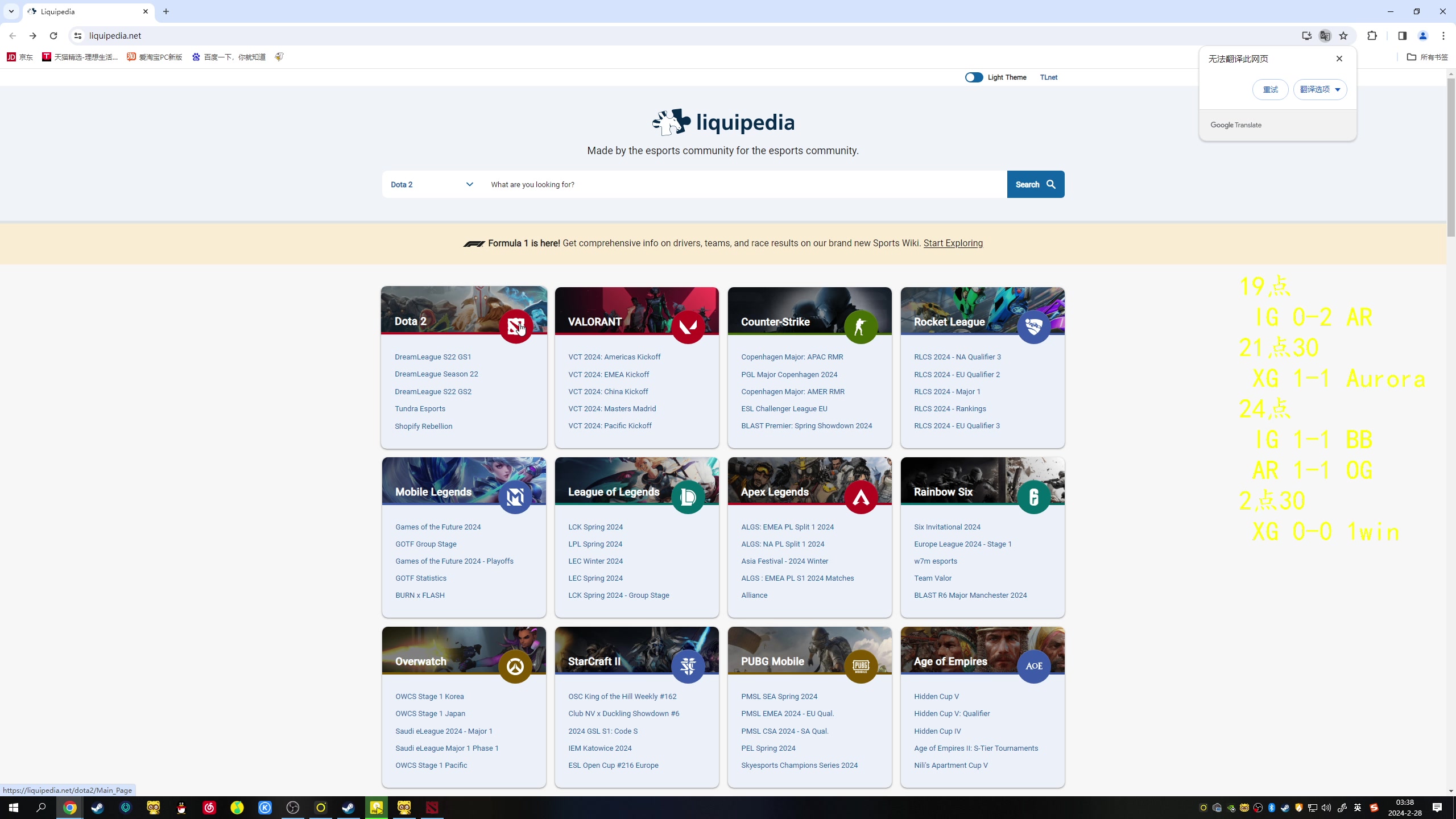Screen dimensions: 1456x819
Task: Open the 百度一下，你就知道 bookmark
Action: pos(229,57)
